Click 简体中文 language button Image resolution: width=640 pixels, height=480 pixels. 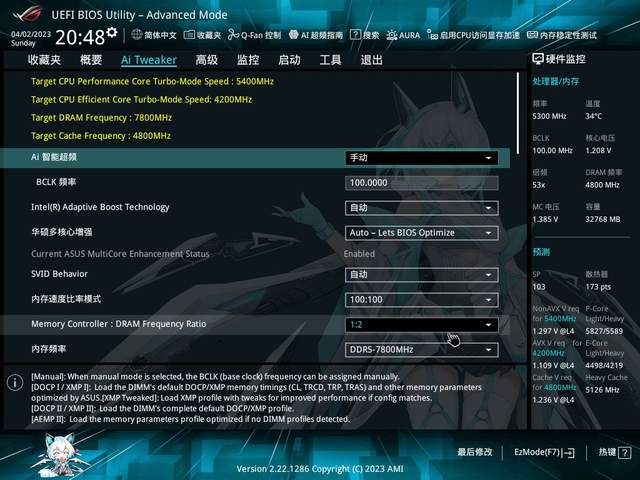coord(154,35)
